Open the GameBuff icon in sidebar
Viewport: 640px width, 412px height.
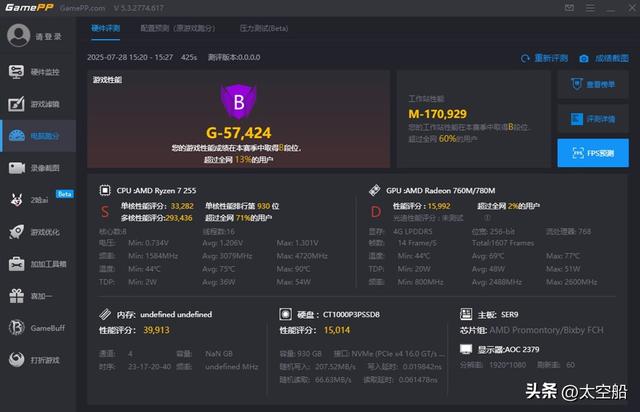pos(17,328)
